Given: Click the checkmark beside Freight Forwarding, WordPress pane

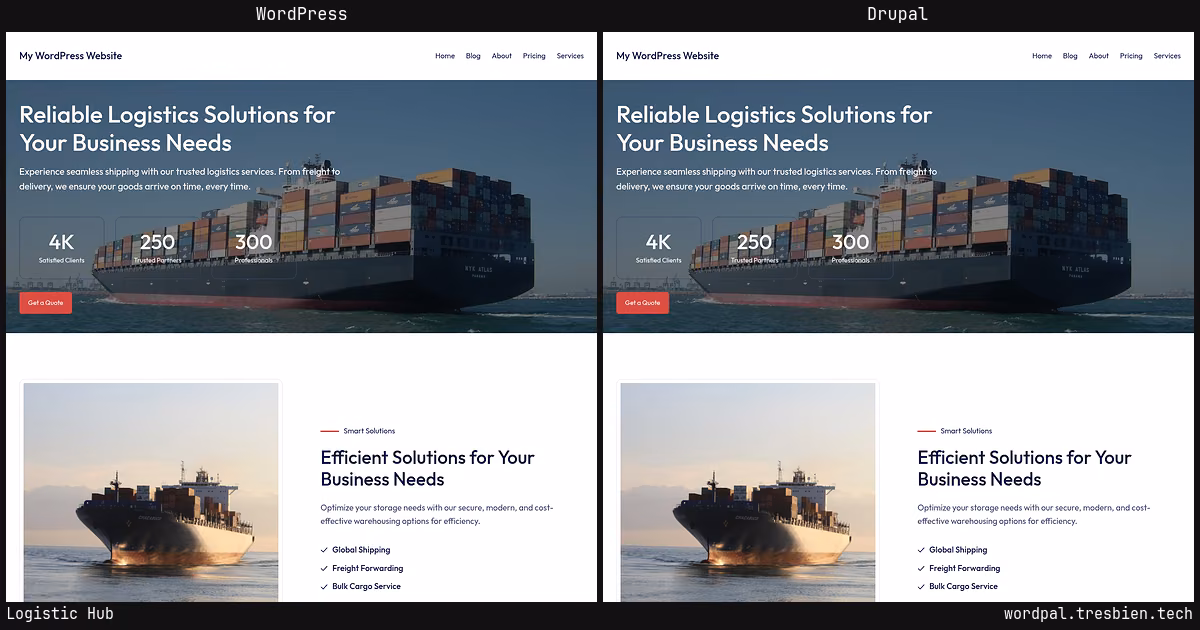Looking at the screenshot, I should (324, 568).
